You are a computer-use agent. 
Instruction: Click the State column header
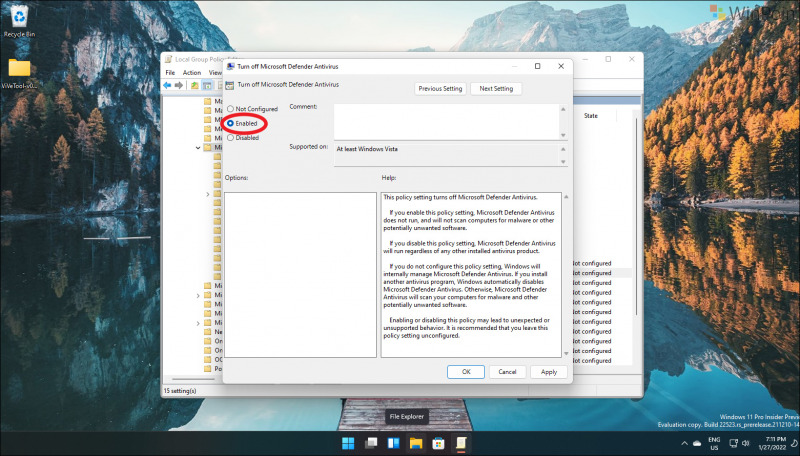point(591,116)
